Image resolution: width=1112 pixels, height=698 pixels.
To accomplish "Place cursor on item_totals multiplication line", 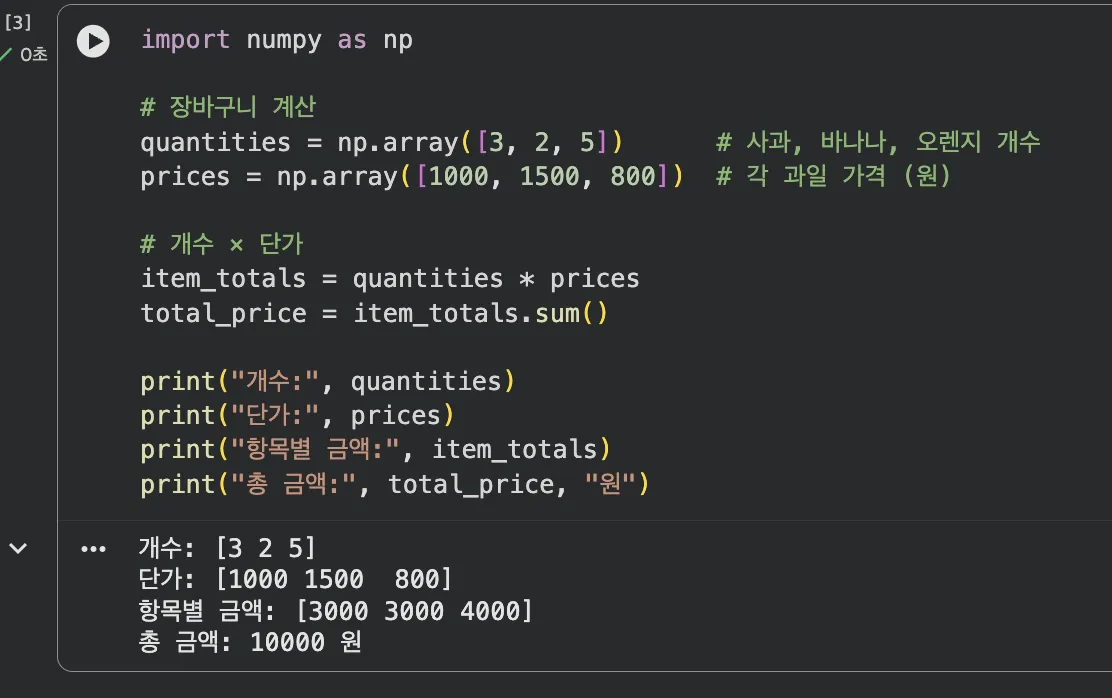I will click(x=389, y=278).
